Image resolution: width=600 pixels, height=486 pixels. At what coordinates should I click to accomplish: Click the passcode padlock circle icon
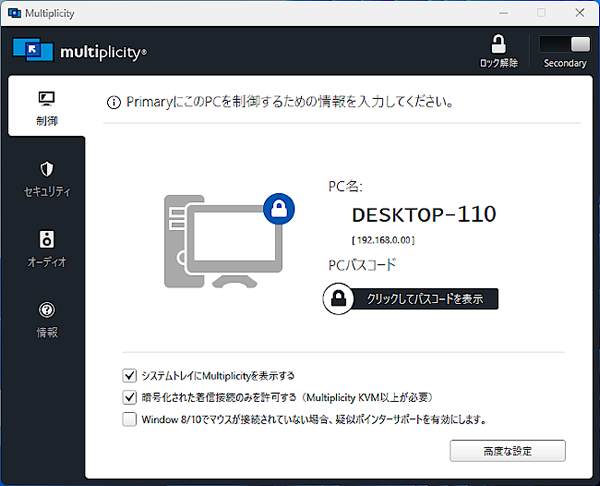(x=338, y=298)
